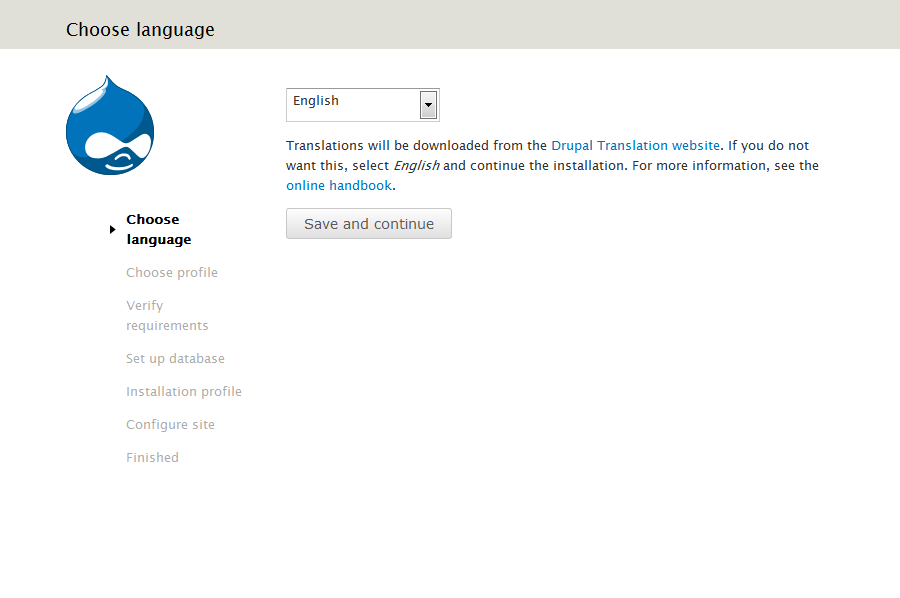
Task: Select the Set up database step
Action: 175,358
